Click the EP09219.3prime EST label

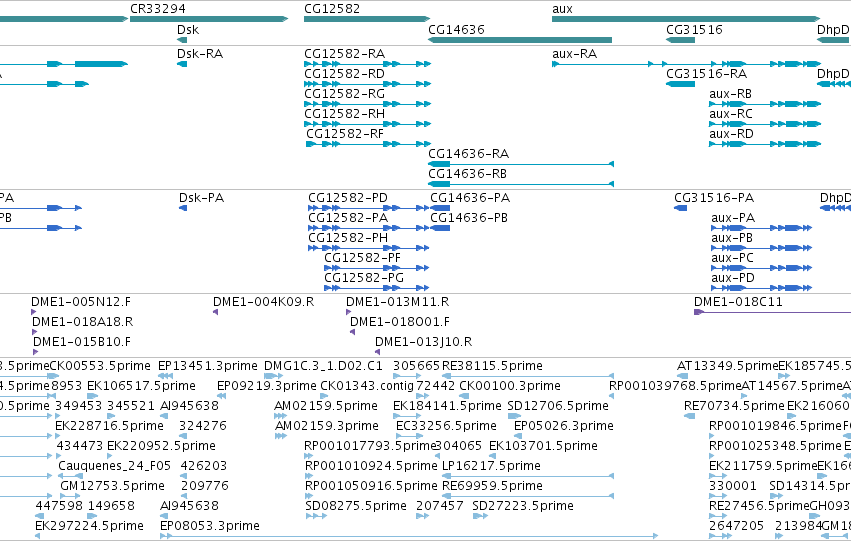(x=266, y=386)
